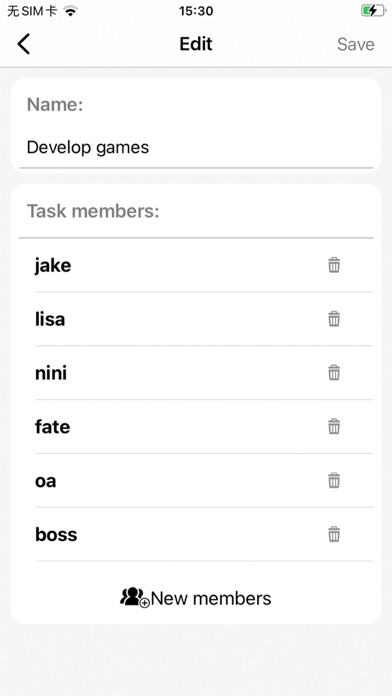Tap the battery status icon

click(372, 10)
